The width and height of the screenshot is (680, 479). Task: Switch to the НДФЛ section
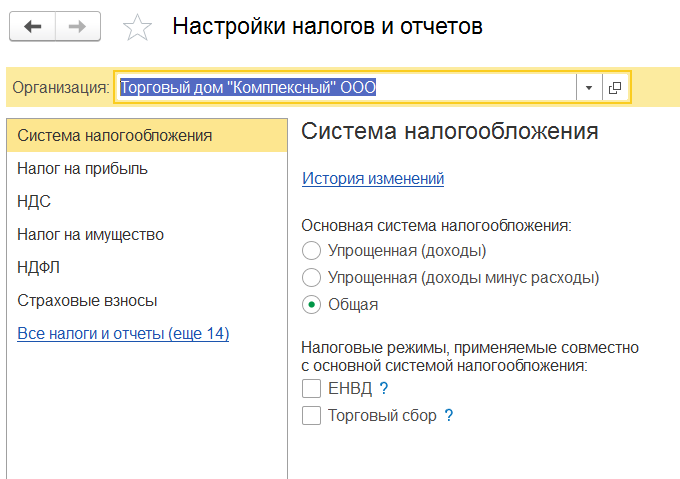pyautogui.click(x=38, y=267)
